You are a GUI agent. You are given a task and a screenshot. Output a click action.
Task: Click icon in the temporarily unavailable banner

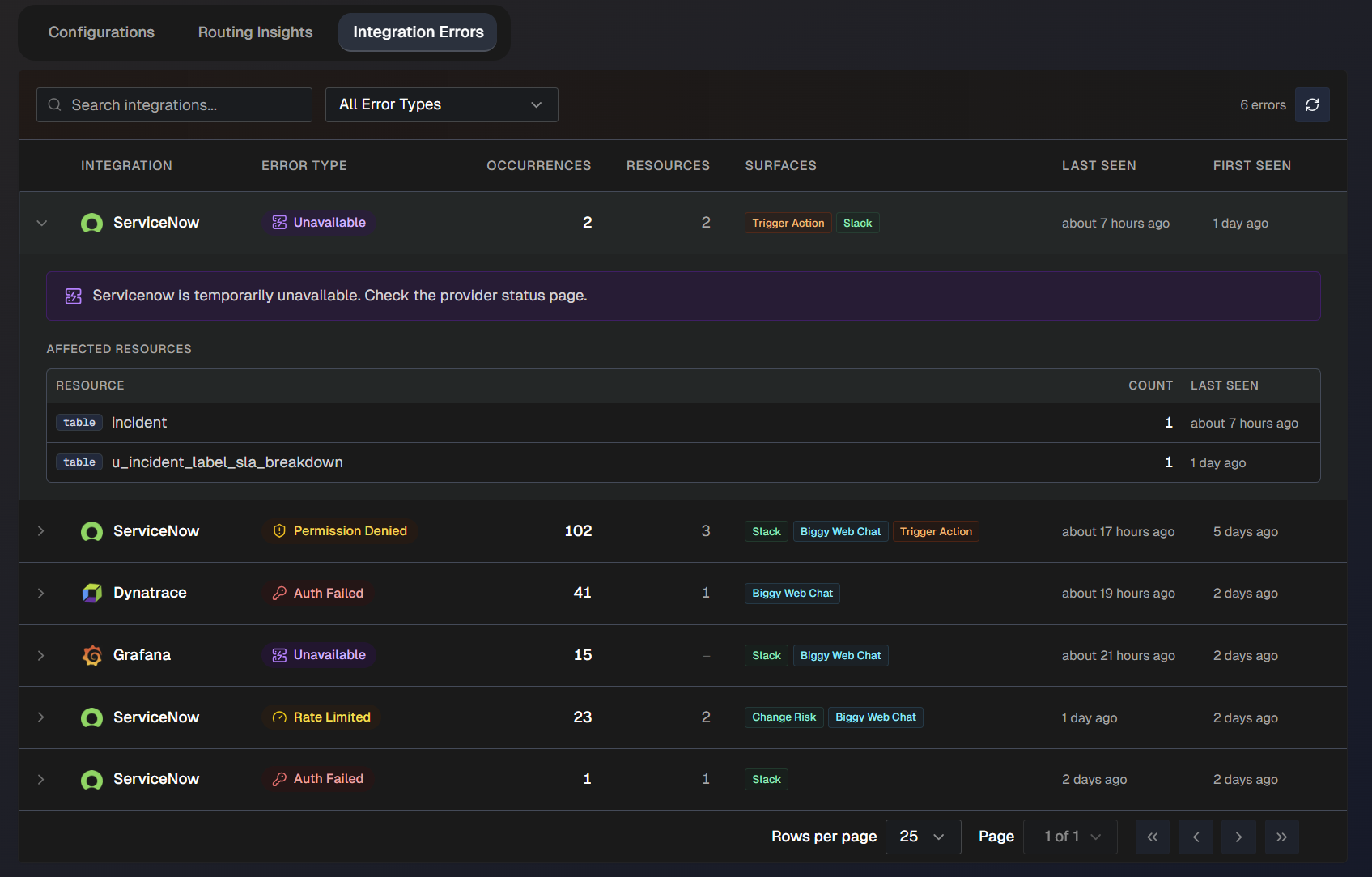[x=74, y=296]
